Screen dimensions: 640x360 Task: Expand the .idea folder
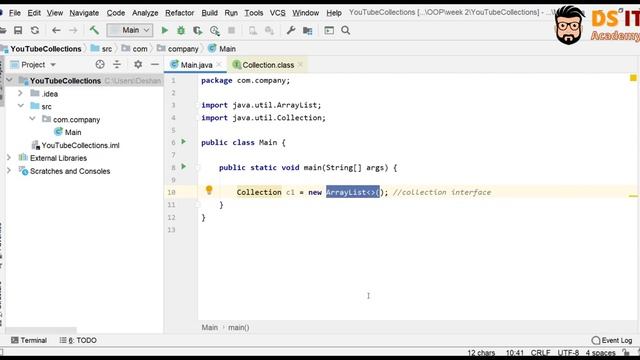click(20, 93)
